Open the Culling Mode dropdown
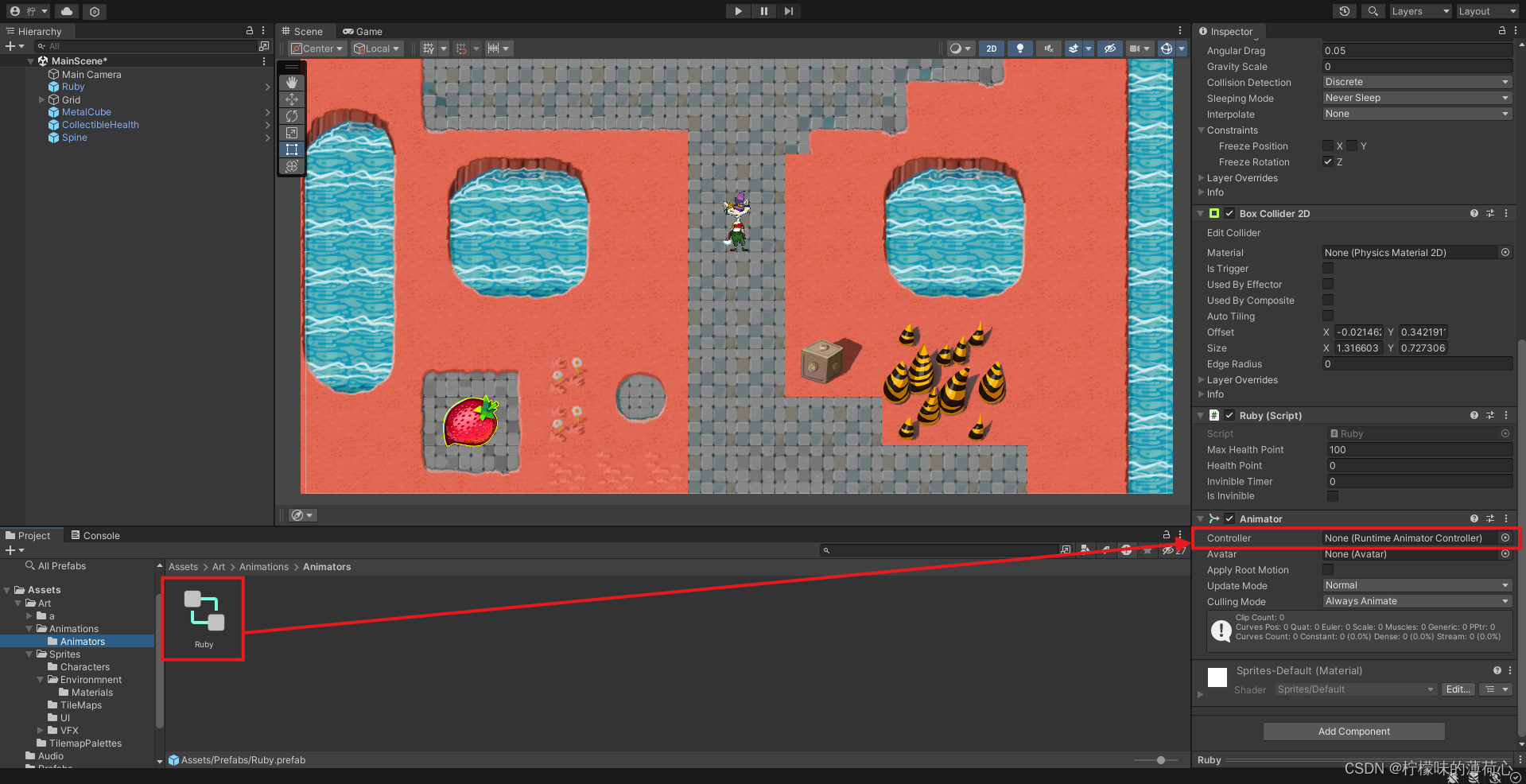The image size is (1526, 784). (x=1415, y=601)
